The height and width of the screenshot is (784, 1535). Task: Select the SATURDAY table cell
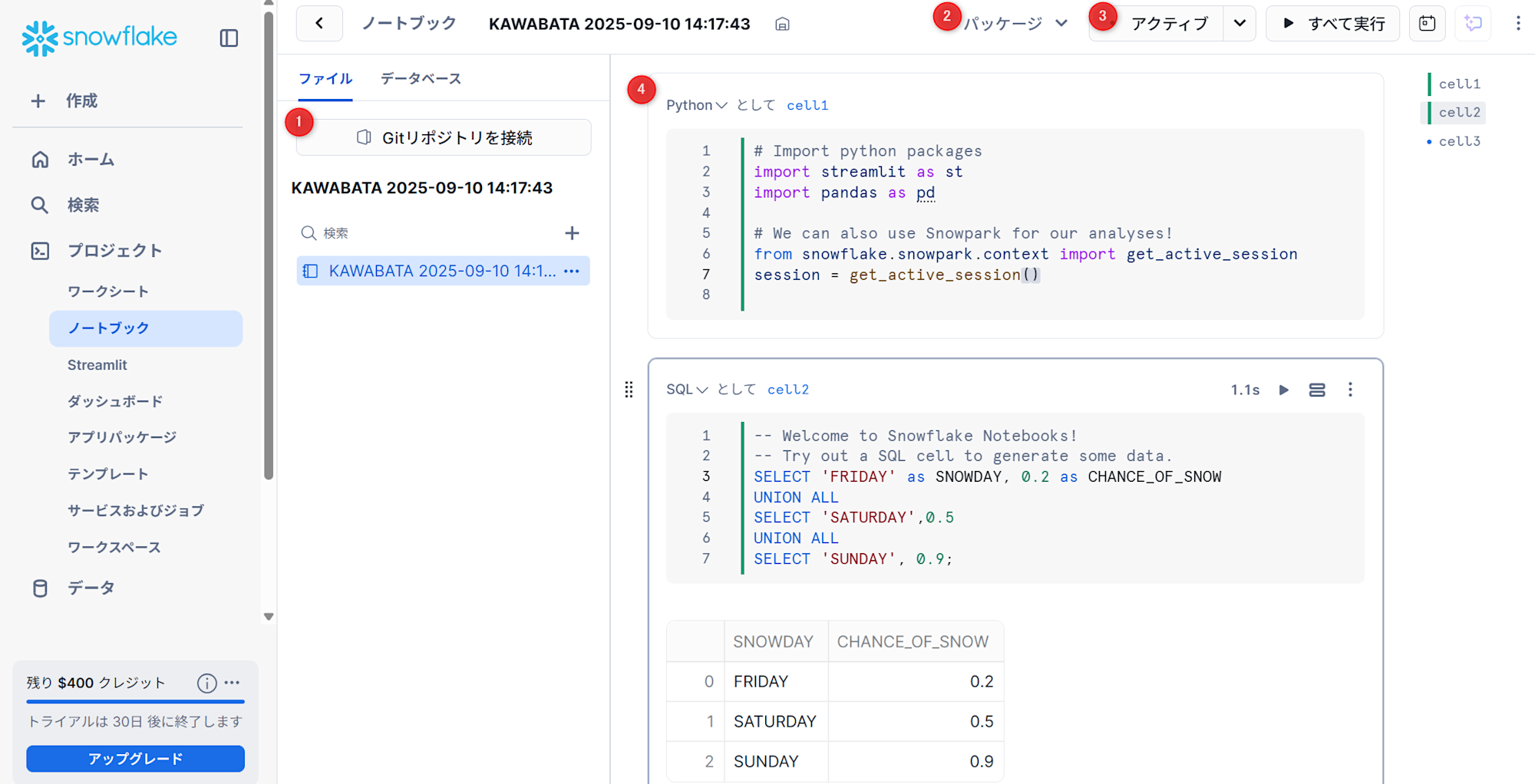[776, 721]
